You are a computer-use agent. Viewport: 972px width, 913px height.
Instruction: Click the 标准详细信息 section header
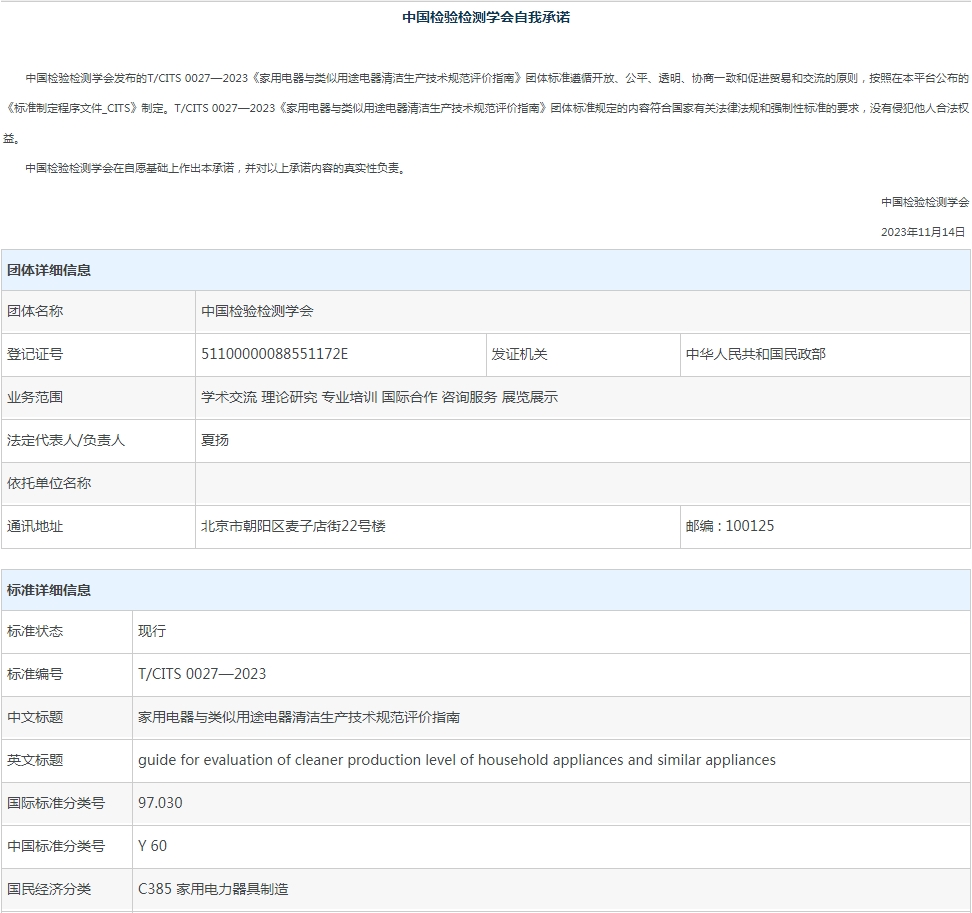pyautogui.click(x=486, y=590)
